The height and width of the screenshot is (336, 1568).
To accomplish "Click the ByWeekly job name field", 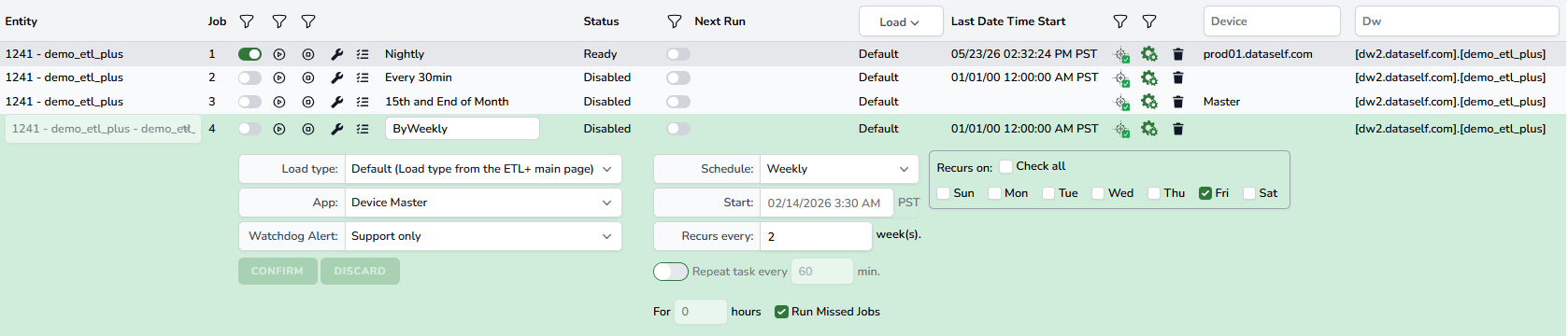I will coord(463,129).
